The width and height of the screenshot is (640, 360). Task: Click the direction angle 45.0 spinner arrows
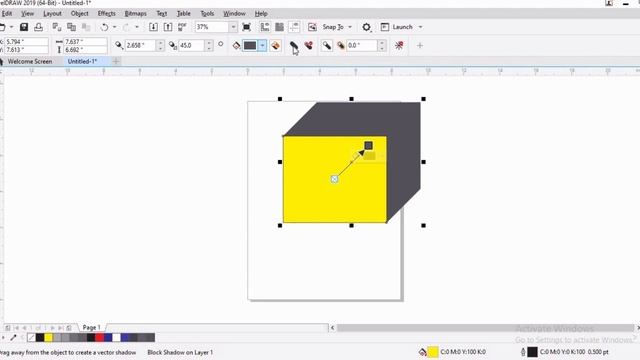(x=209, y=45)
